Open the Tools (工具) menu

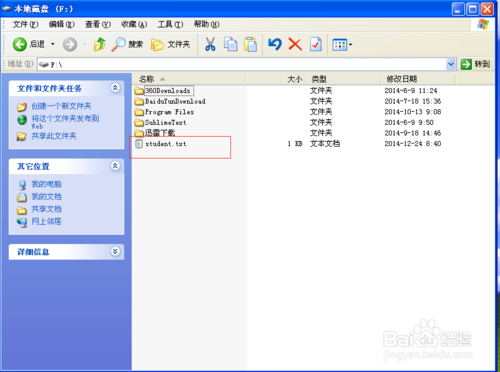point(170,24)
